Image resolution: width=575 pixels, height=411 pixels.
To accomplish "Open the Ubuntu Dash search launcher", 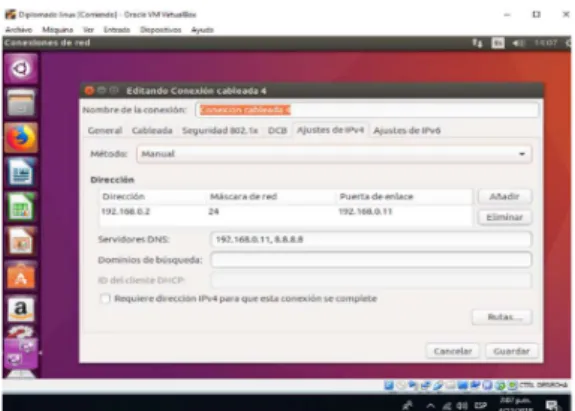I will (x=21, y=69).
